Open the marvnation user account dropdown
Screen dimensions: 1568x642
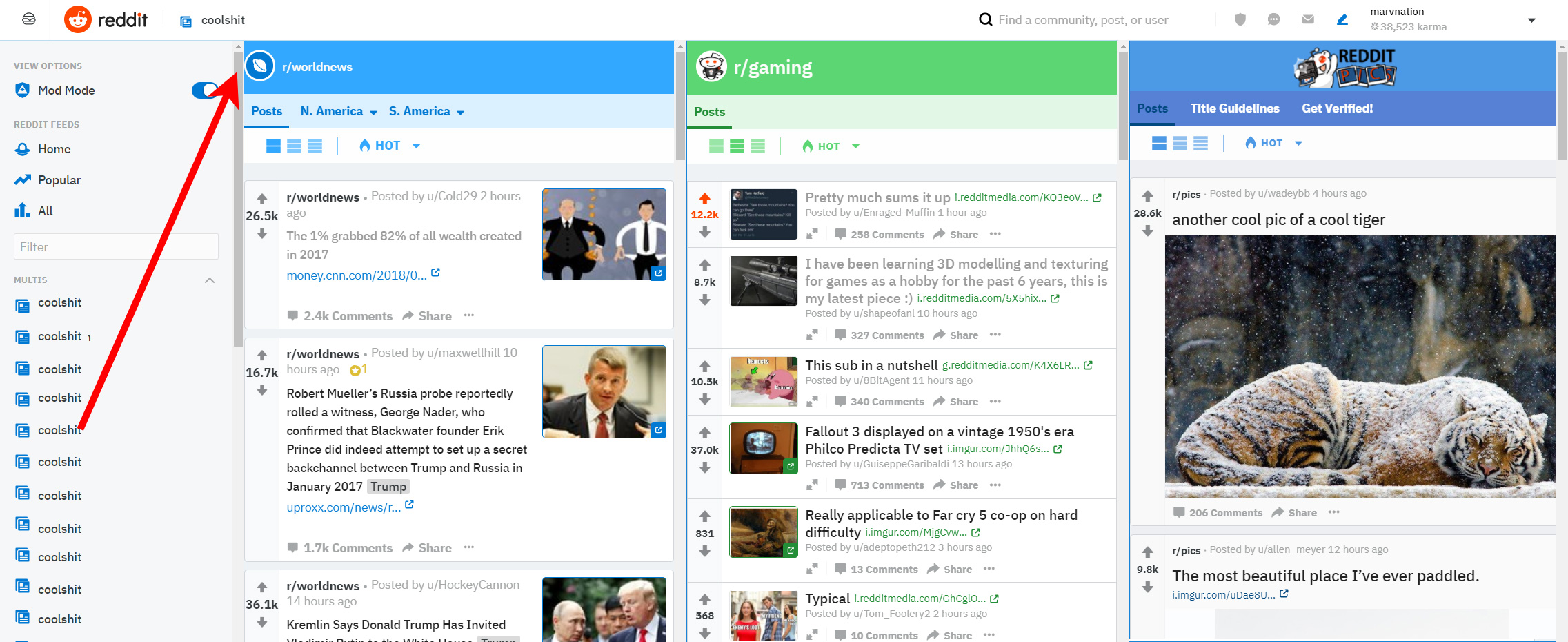[1531, 20]
